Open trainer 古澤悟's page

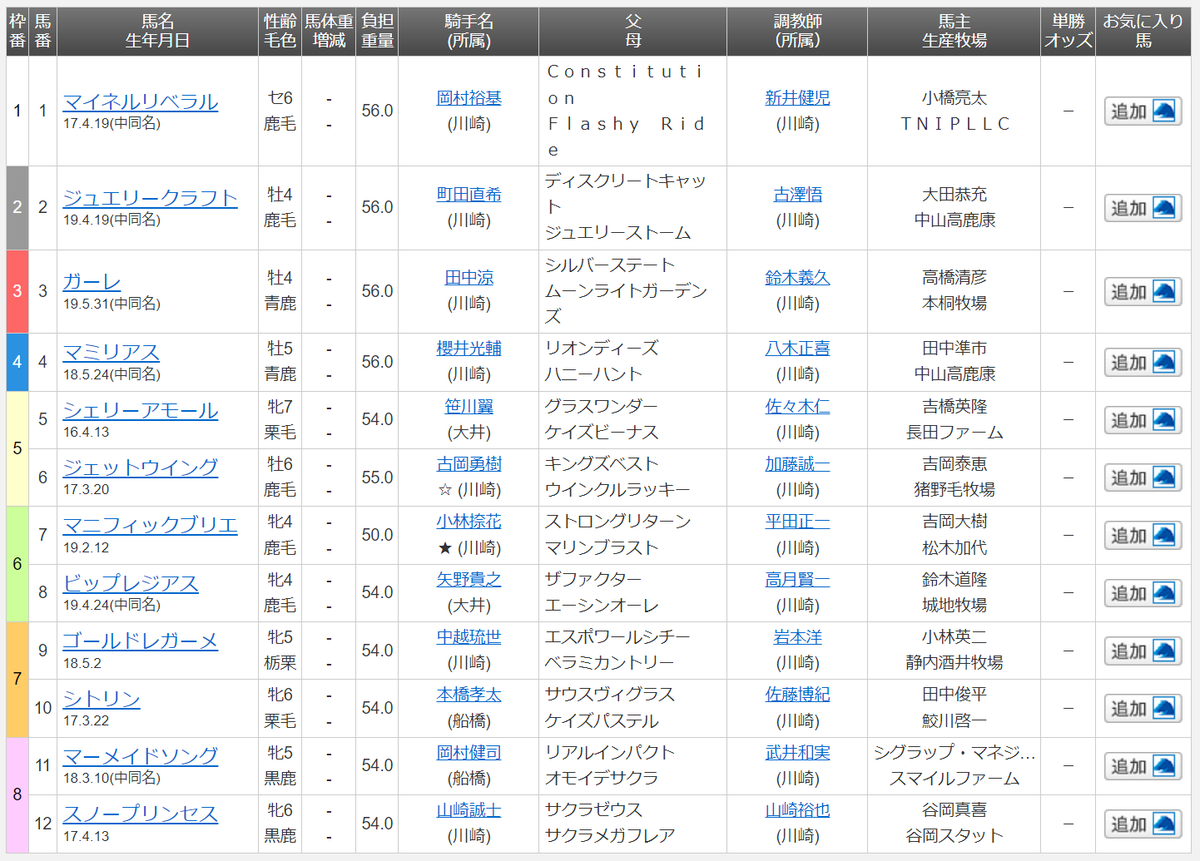point(796,196)
